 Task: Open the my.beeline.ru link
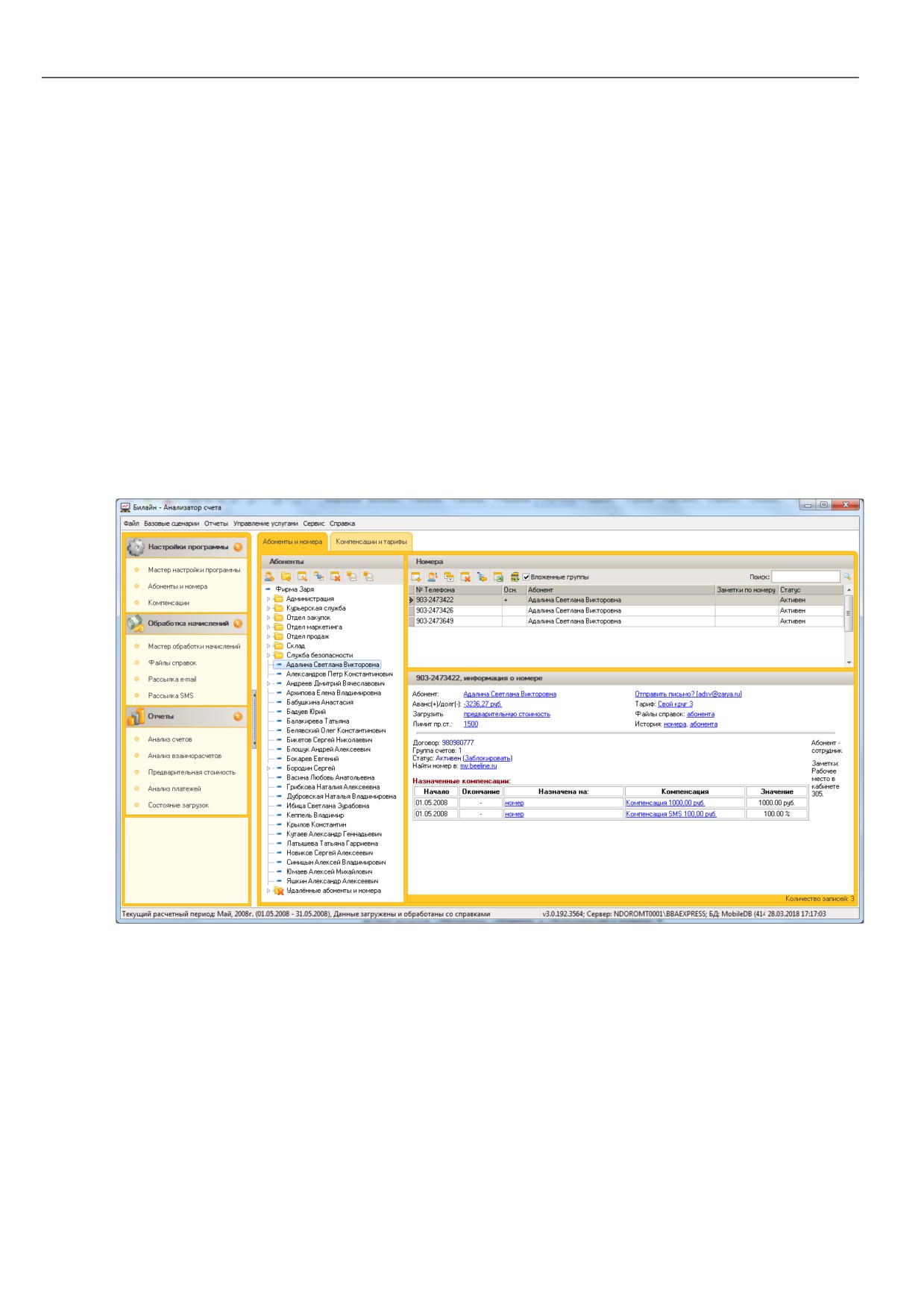click(478, 766)
